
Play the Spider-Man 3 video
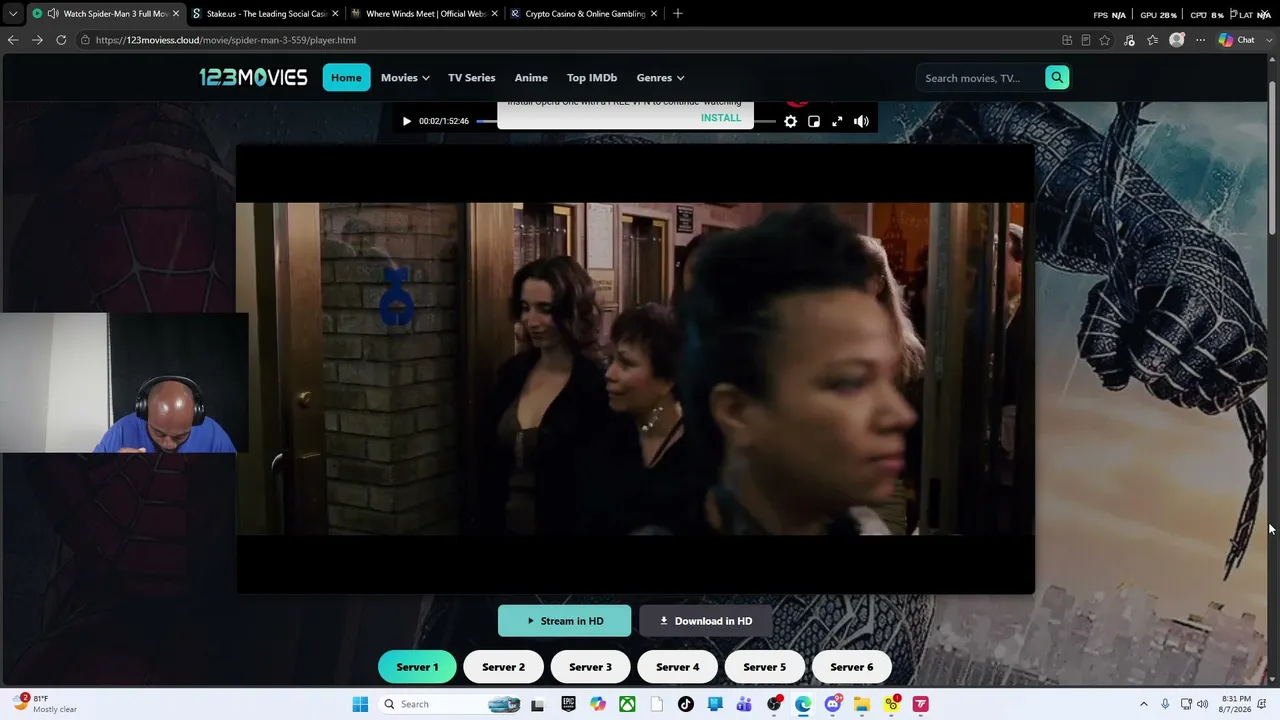tap(406, 121)
